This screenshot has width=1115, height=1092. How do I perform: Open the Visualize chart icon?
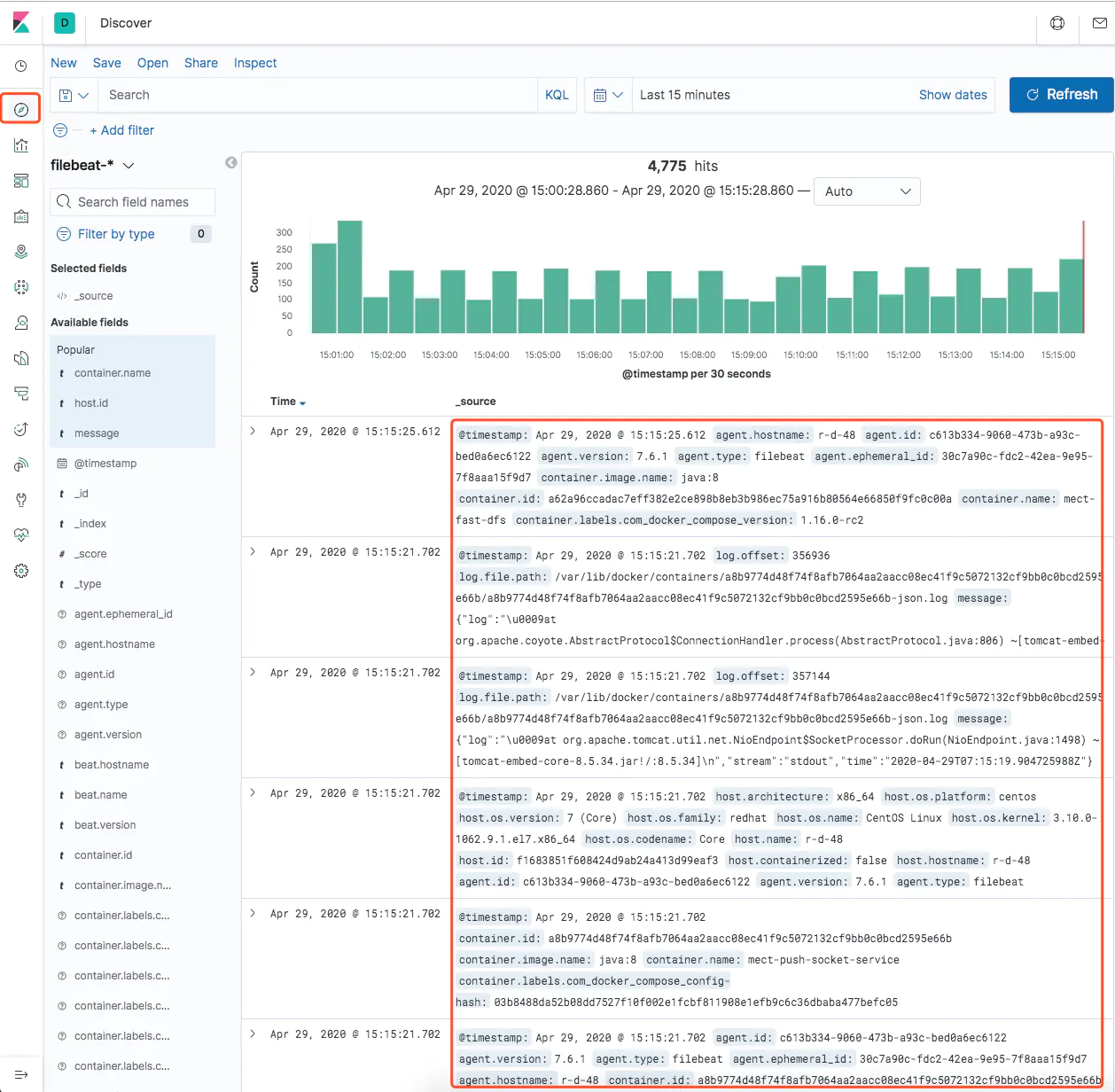click(21, 145)
